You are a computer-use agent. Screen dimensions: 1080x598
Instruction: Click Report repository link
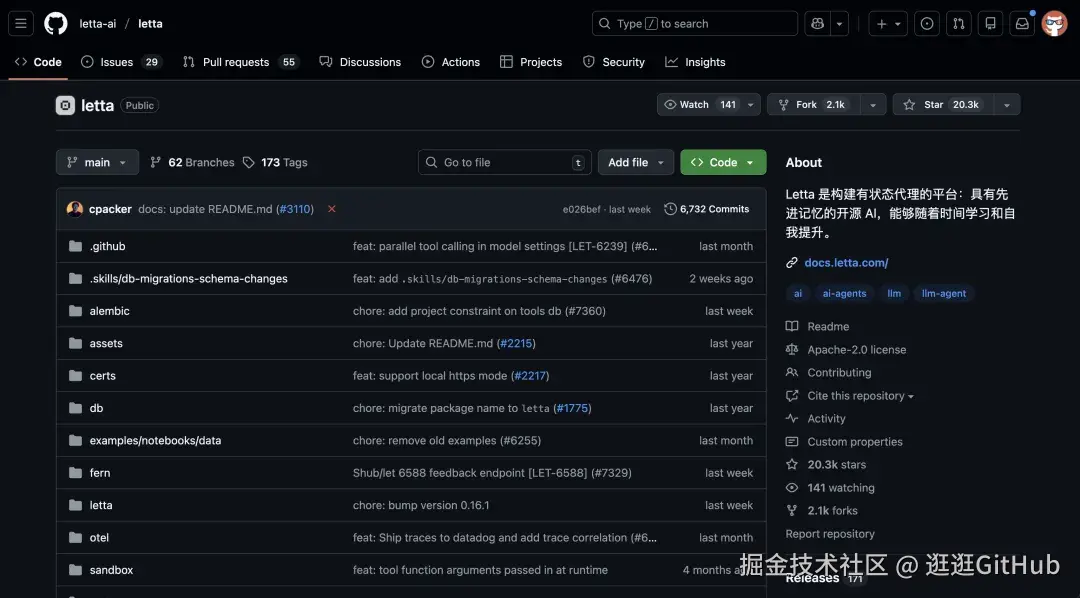tap(830, 534)
